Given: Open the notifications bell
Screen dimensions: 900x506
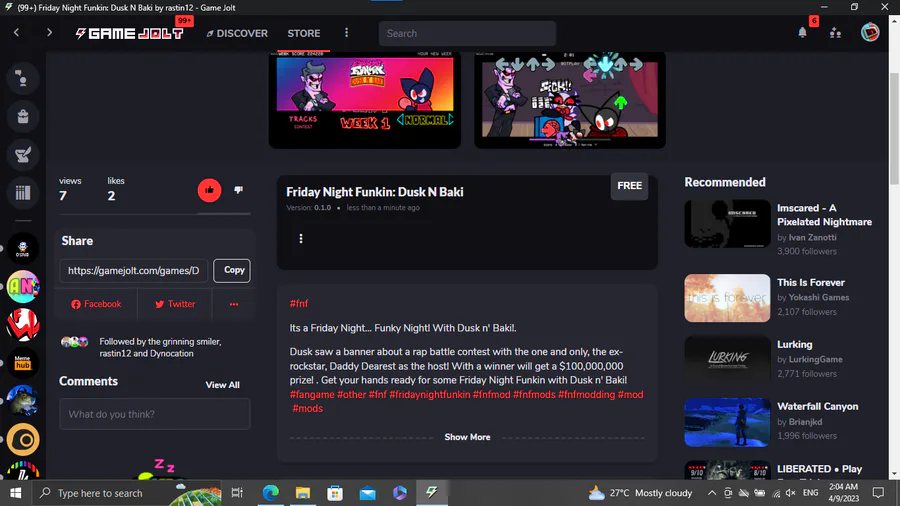Looking at the screenshot, I should (802, 33).
